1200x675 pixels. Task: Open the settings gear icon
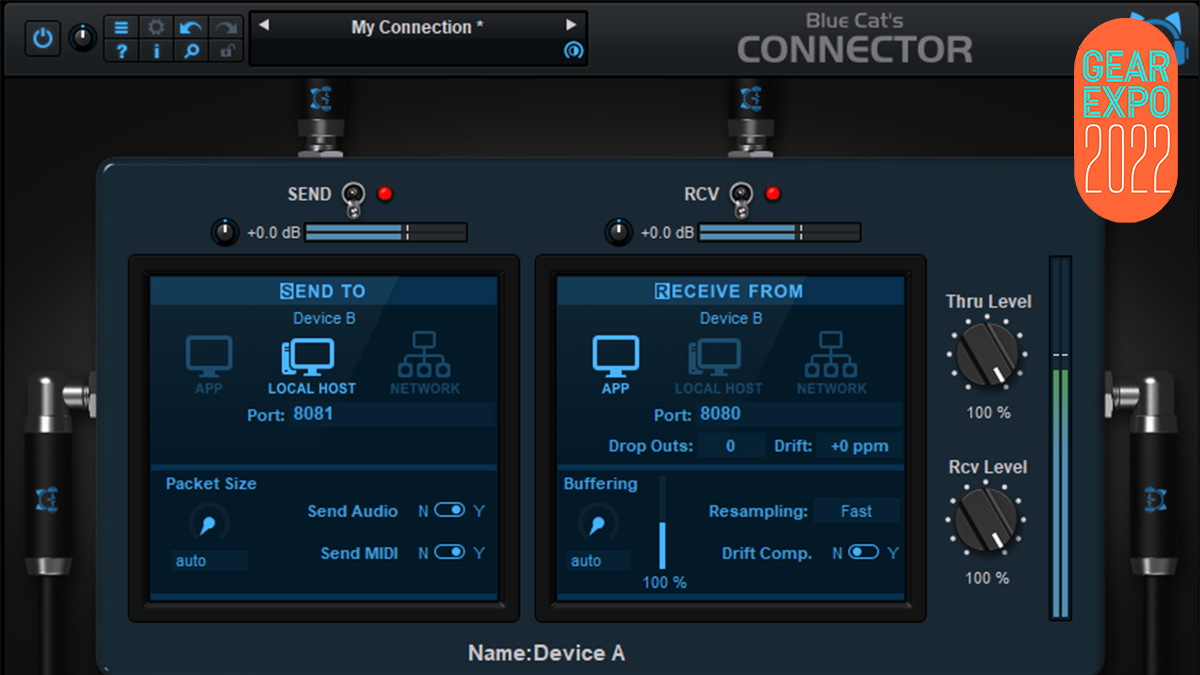[x=156, y=27]
